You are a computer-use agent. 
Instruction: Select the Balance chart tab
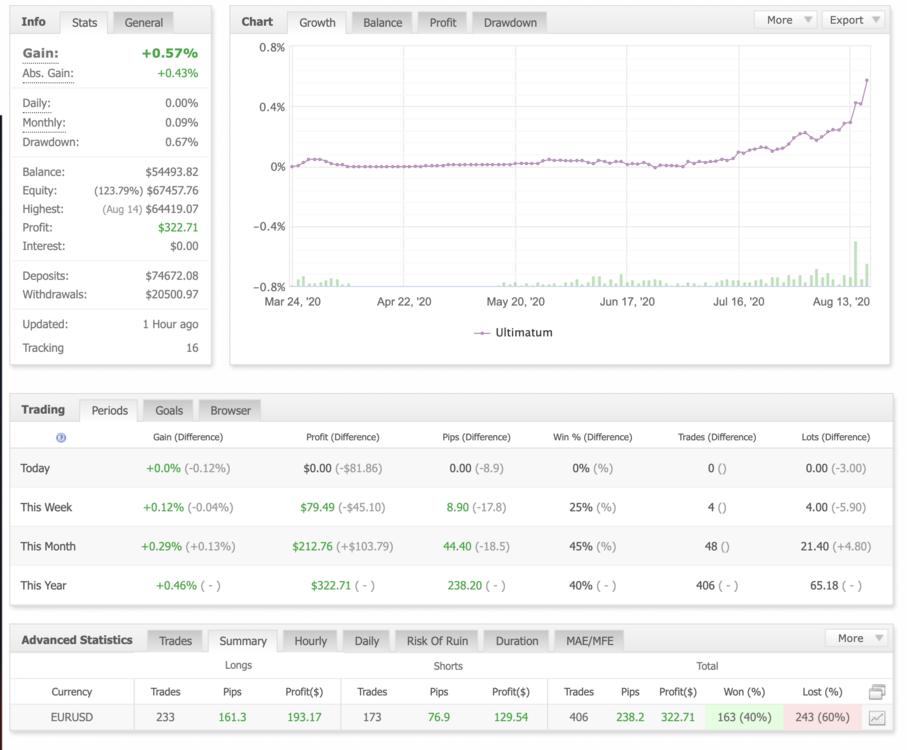tap(382, 23)
